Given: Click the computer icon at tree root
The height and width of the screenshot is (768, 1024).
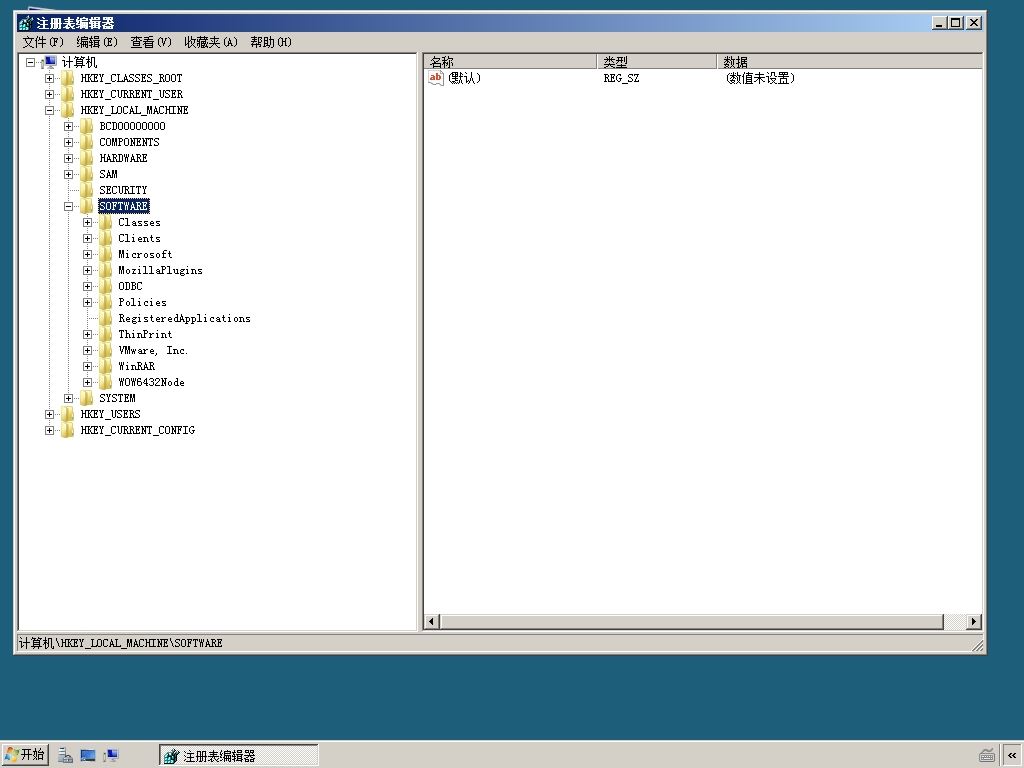Looking at the screenshot, I should click(50, 62).
